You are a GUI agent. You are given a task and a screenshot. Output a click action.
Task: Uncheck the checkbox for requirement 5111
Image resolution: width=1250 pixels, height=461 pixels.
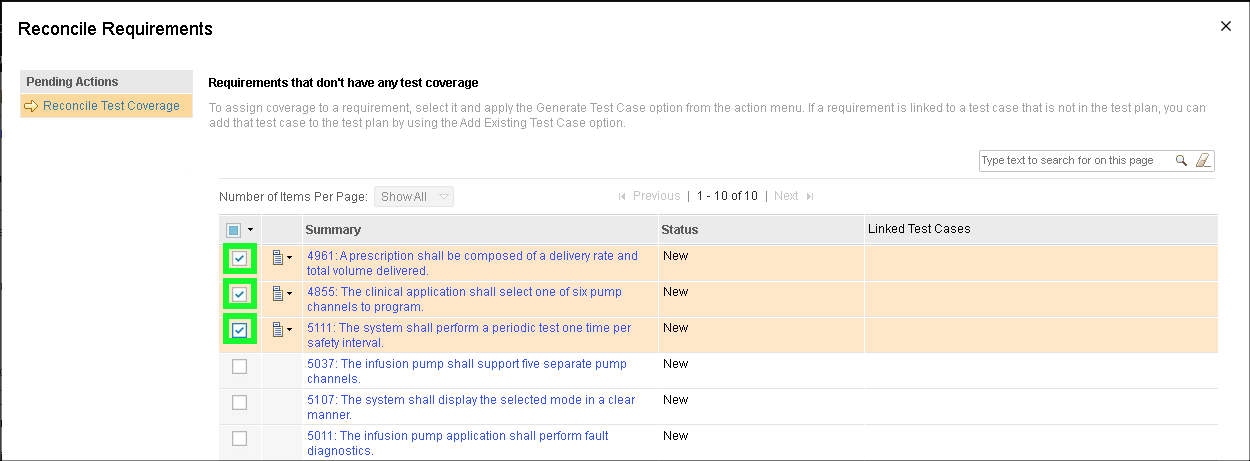pos(239,330)
